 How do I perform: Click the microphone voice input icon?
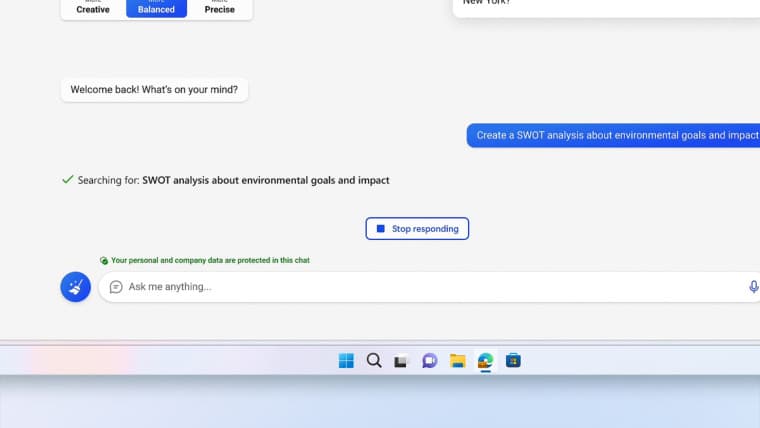[753, 287]
